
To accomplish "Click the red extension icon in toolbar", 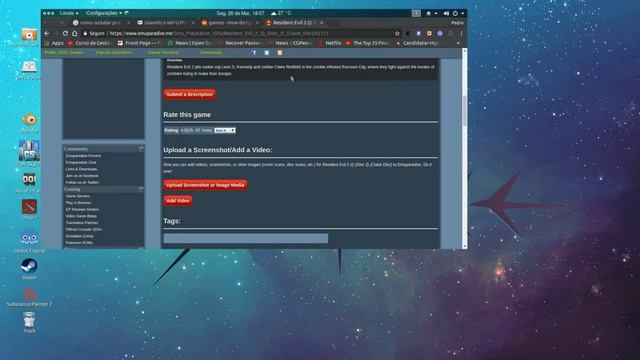I will (x=429, y=33).
